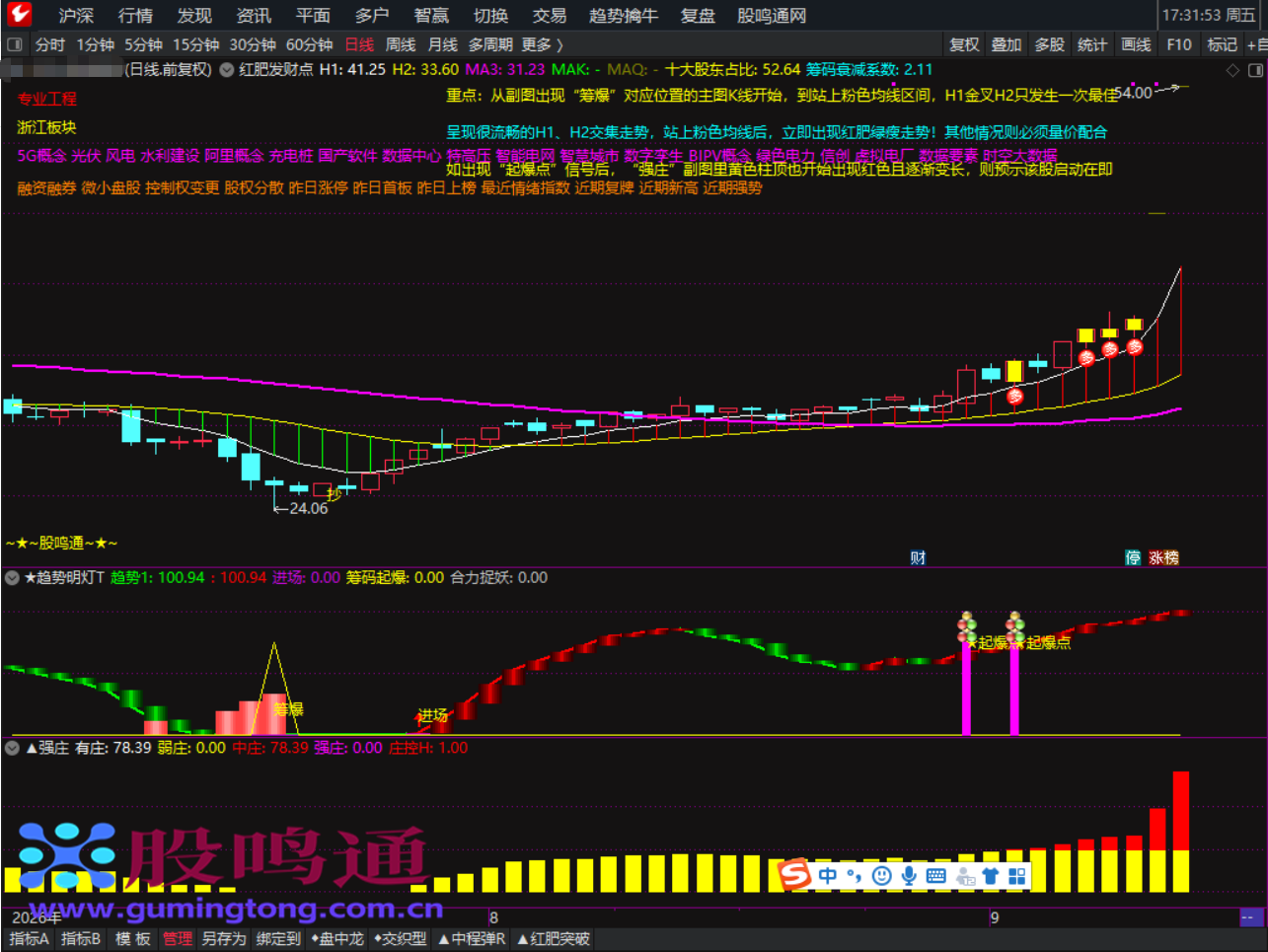
Task: Toggle Sogou Chinese/English input mode 中
Action: click(828, 876)
